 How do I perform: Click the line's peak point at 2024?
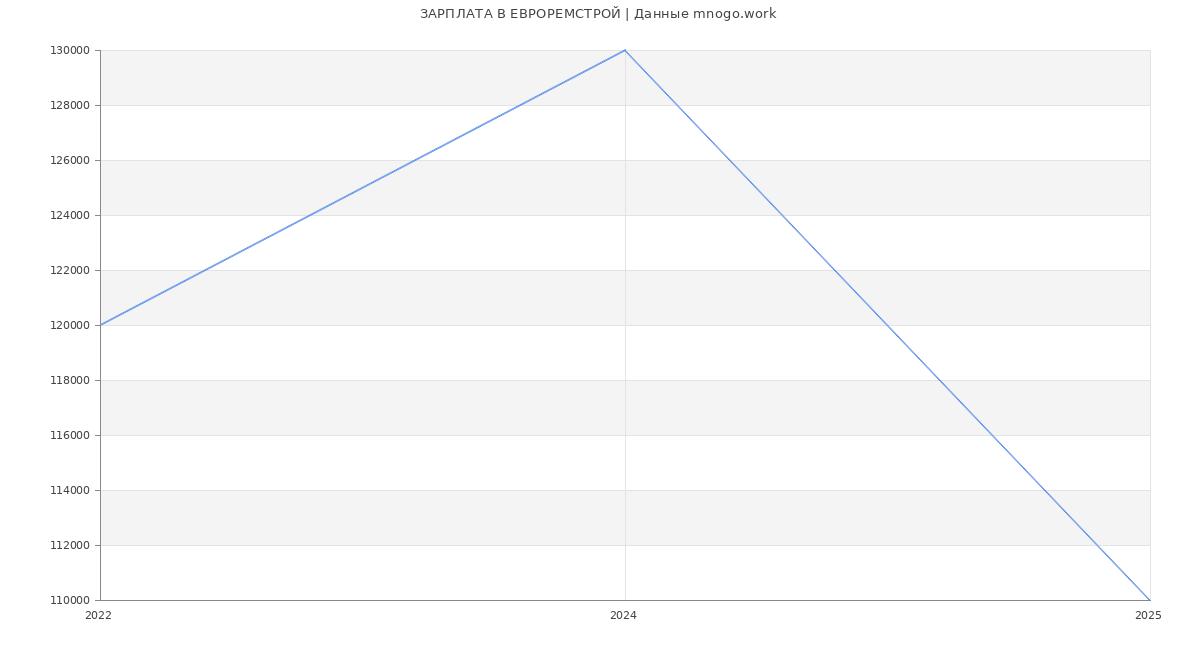[625, 50]
